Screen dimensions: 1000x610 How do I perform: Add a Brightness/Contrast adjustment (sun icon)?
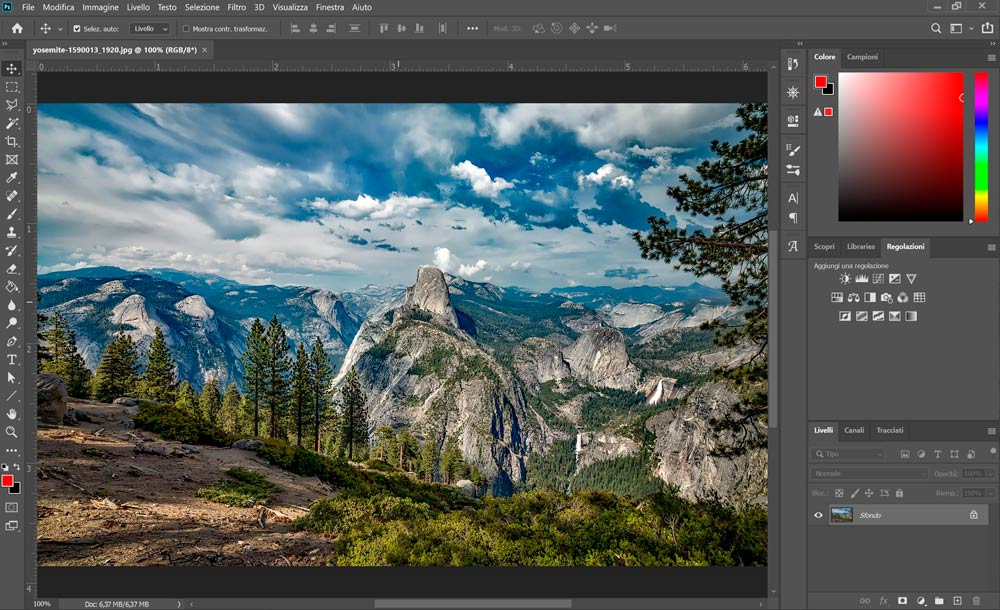click(x=845, y=279)
